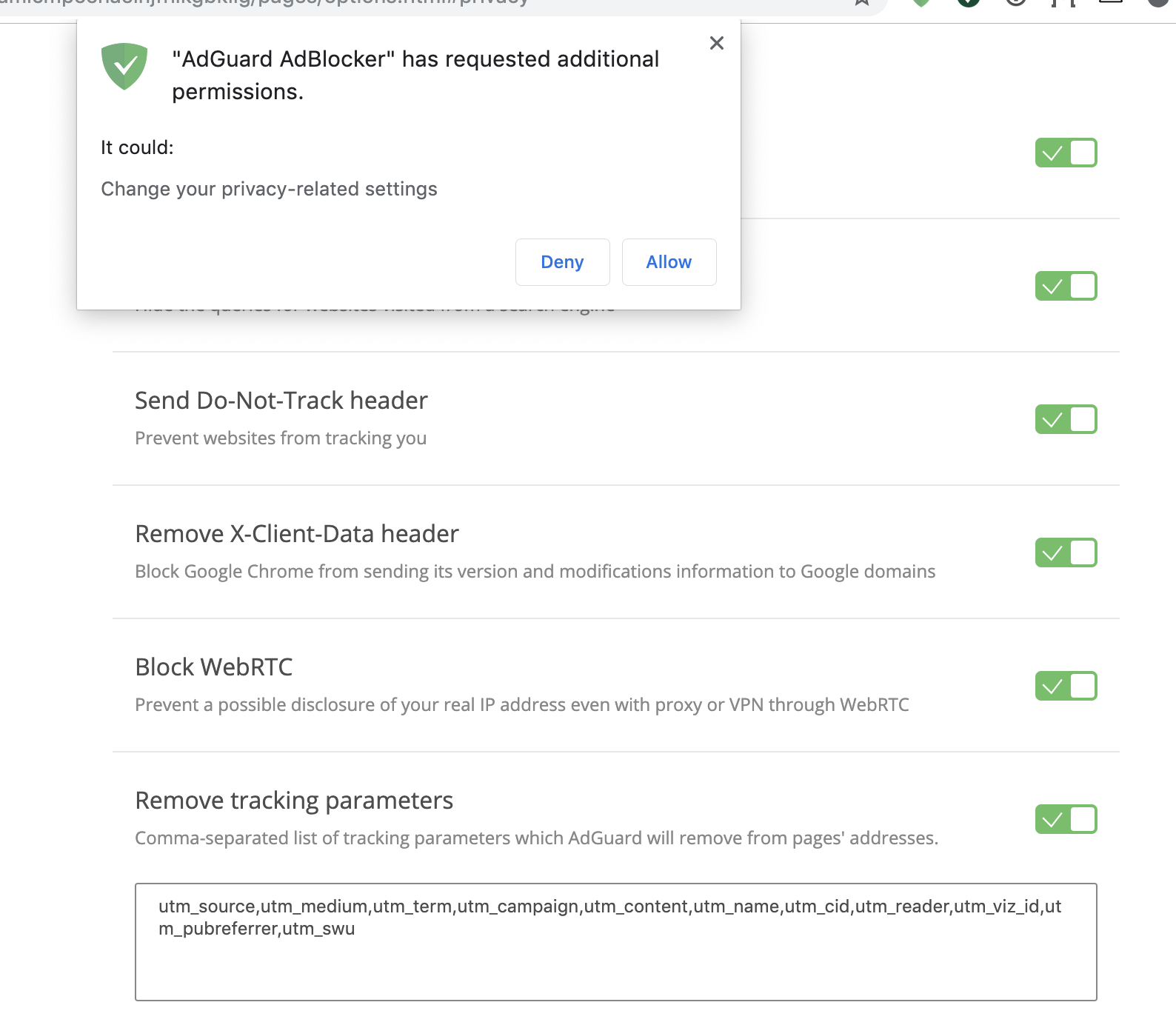The width and height of the screenshot is (1176, 1025).
Task: Switch off the topmost privacy toggle
Action: tap(1066, 153)
